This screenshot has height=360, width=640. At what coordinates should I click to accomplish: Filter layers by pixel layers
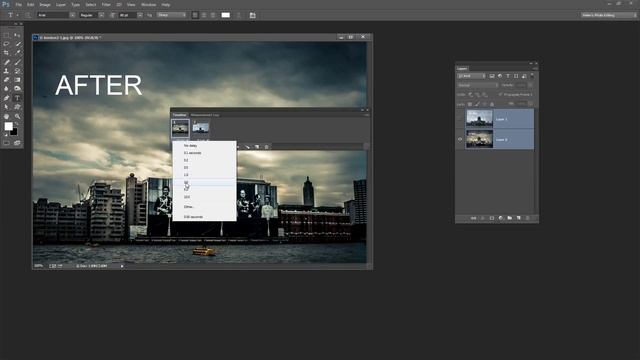point(492,76)
